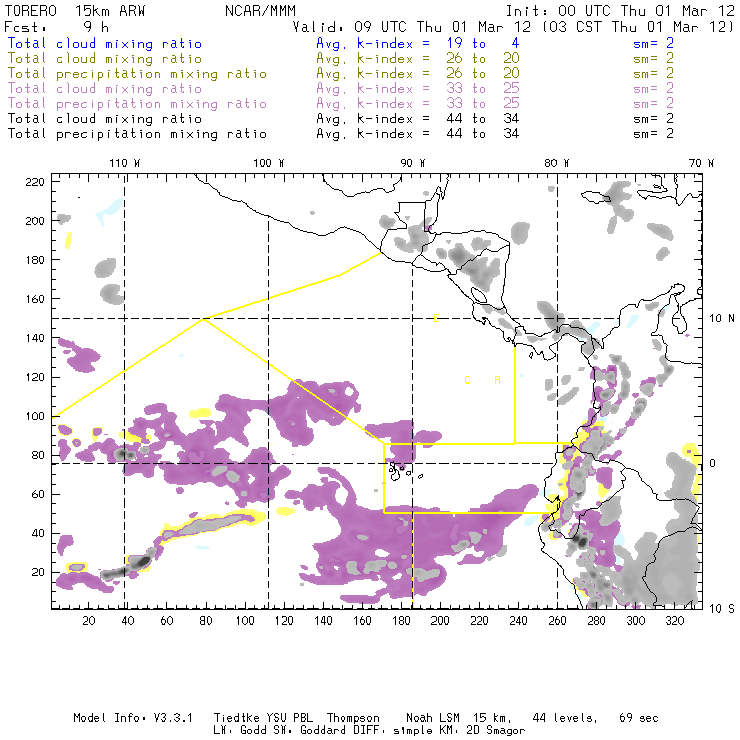The height and width of the screenshot is (740, 740).
Task: Click the 'Noah LSM' model text
Action: pos(433,718)
